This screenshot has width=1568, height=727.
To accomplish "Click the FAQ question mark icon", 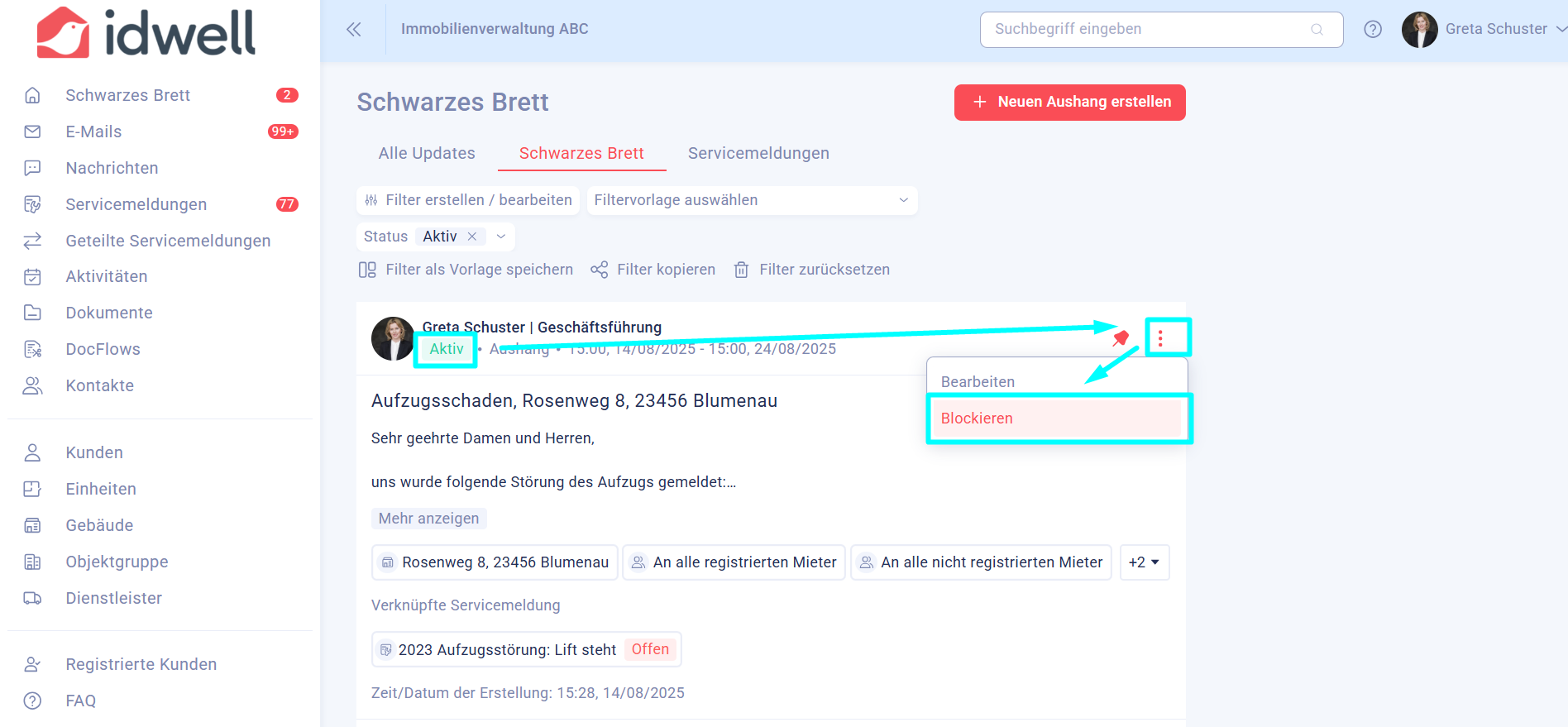I will click(x=32, y=701).
